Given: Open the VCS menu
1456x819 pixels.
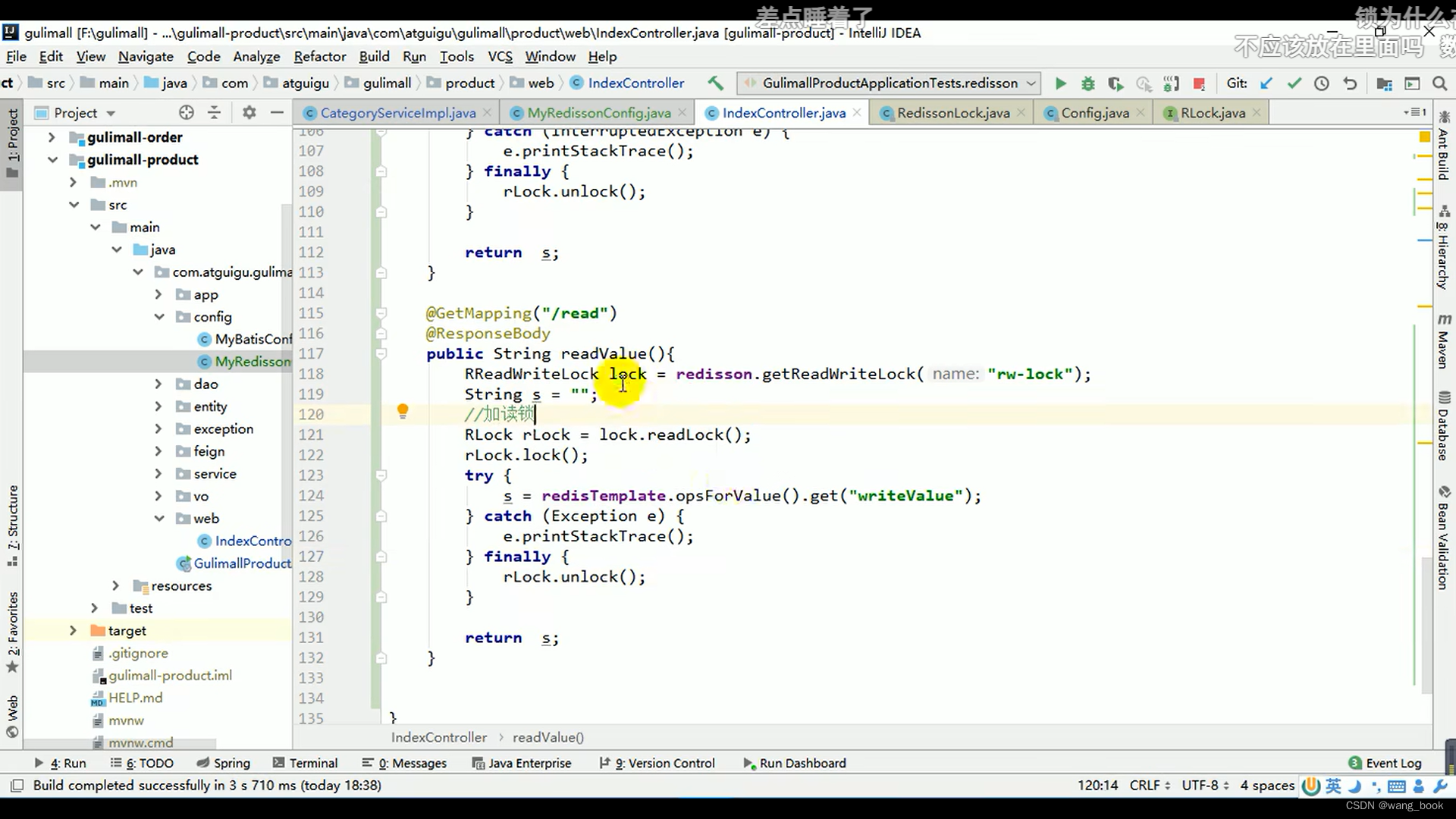Looking at the screenshot, I should pos(500,56).
